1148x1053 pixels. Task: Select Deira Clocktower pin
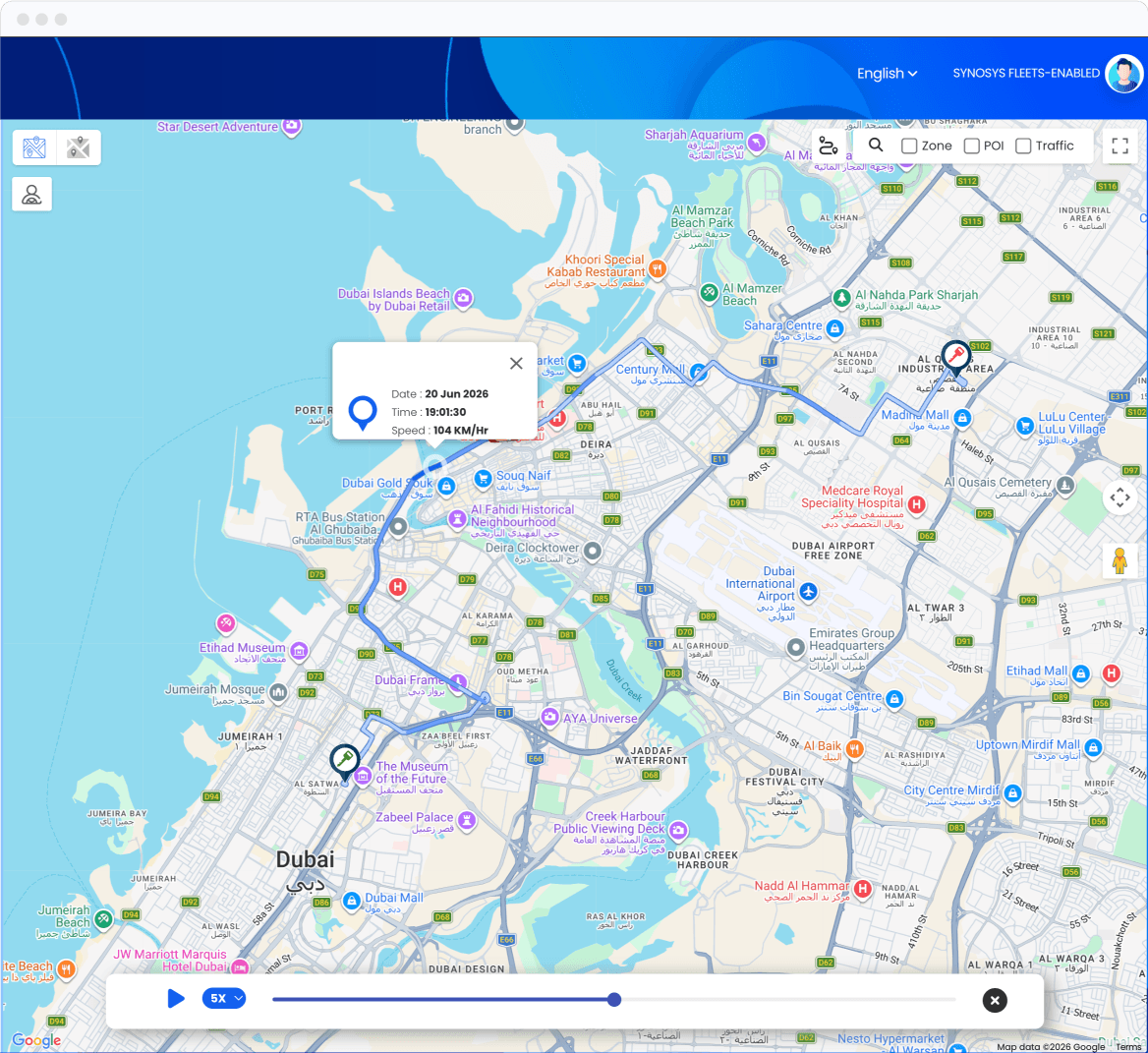593,550
